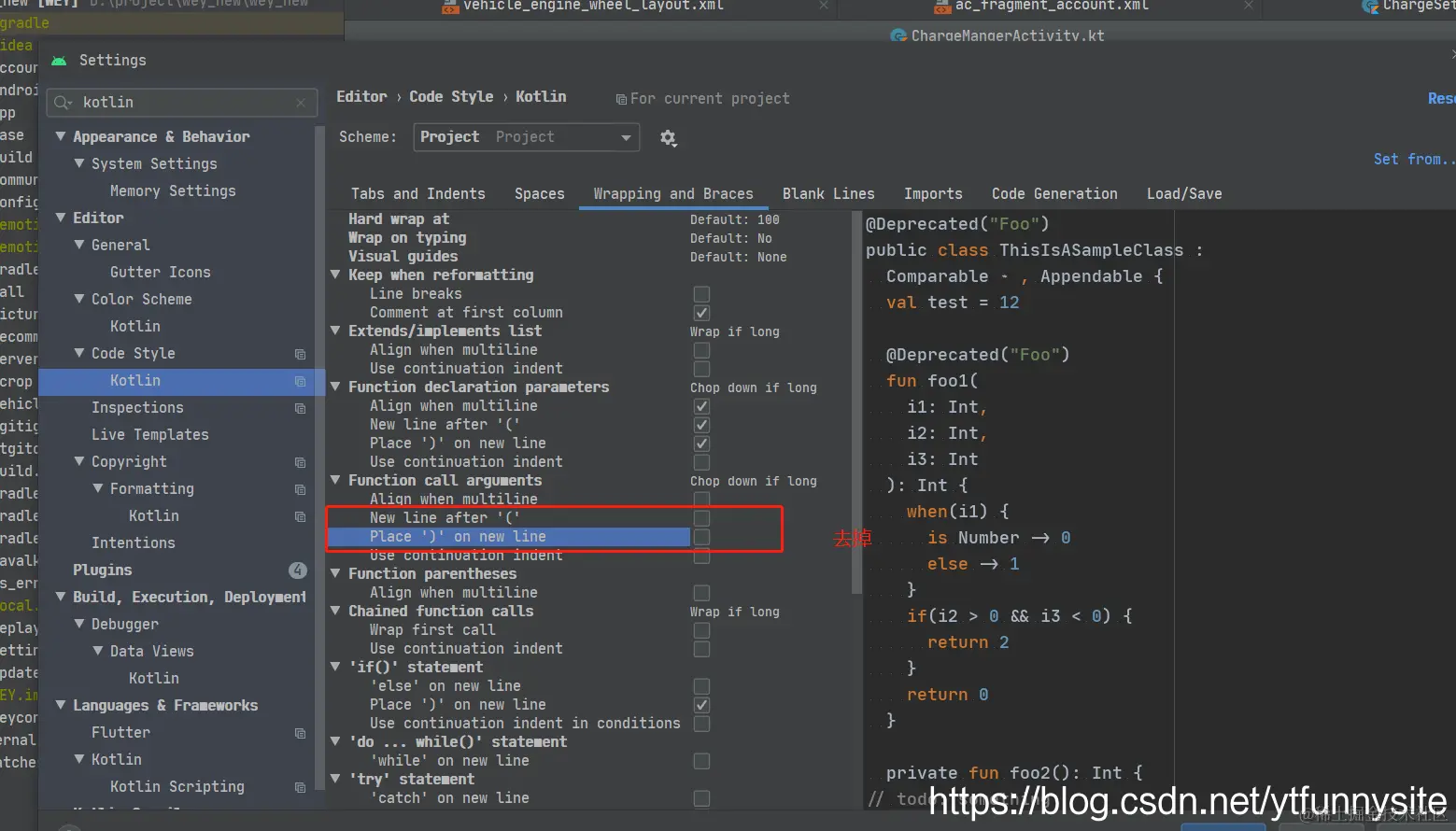Toggle declaration parameters New line after '('
This screenshot has width=1456, height=831.
pos(701,425)
